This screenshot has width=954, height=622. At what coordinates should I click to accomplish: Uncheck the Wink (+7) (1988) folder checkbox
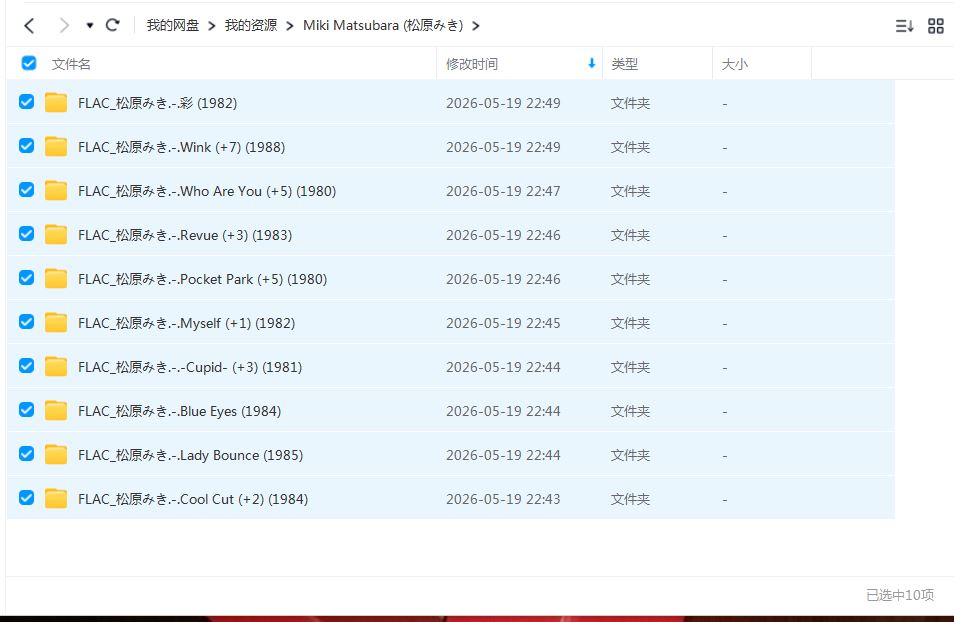(x=26, y=146)
